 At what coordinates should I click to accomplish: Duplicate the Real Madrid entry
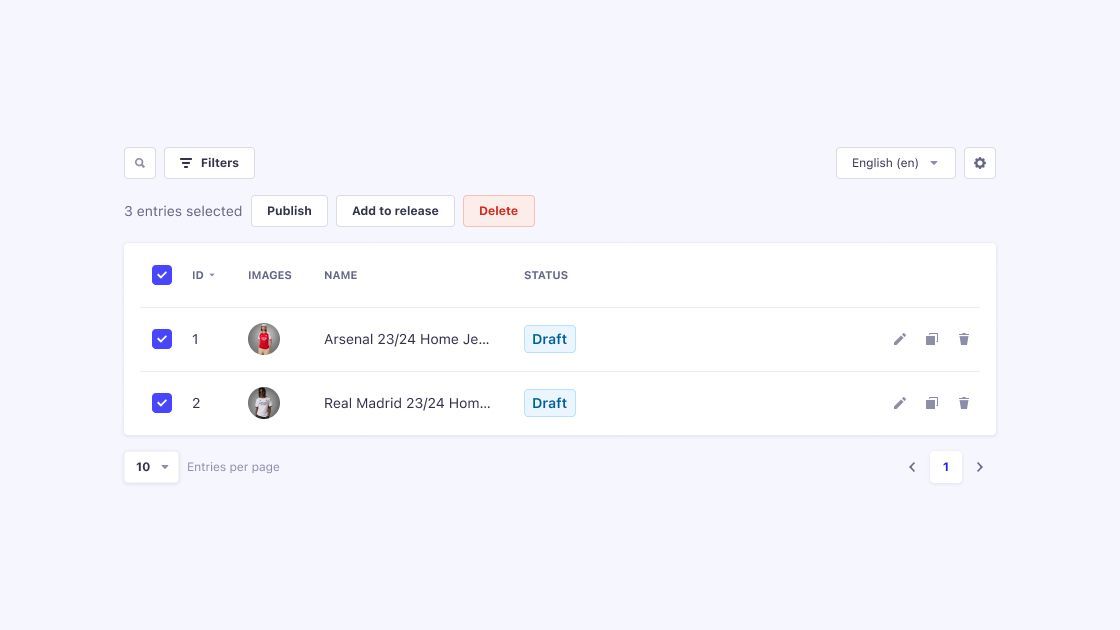(932, 403)
